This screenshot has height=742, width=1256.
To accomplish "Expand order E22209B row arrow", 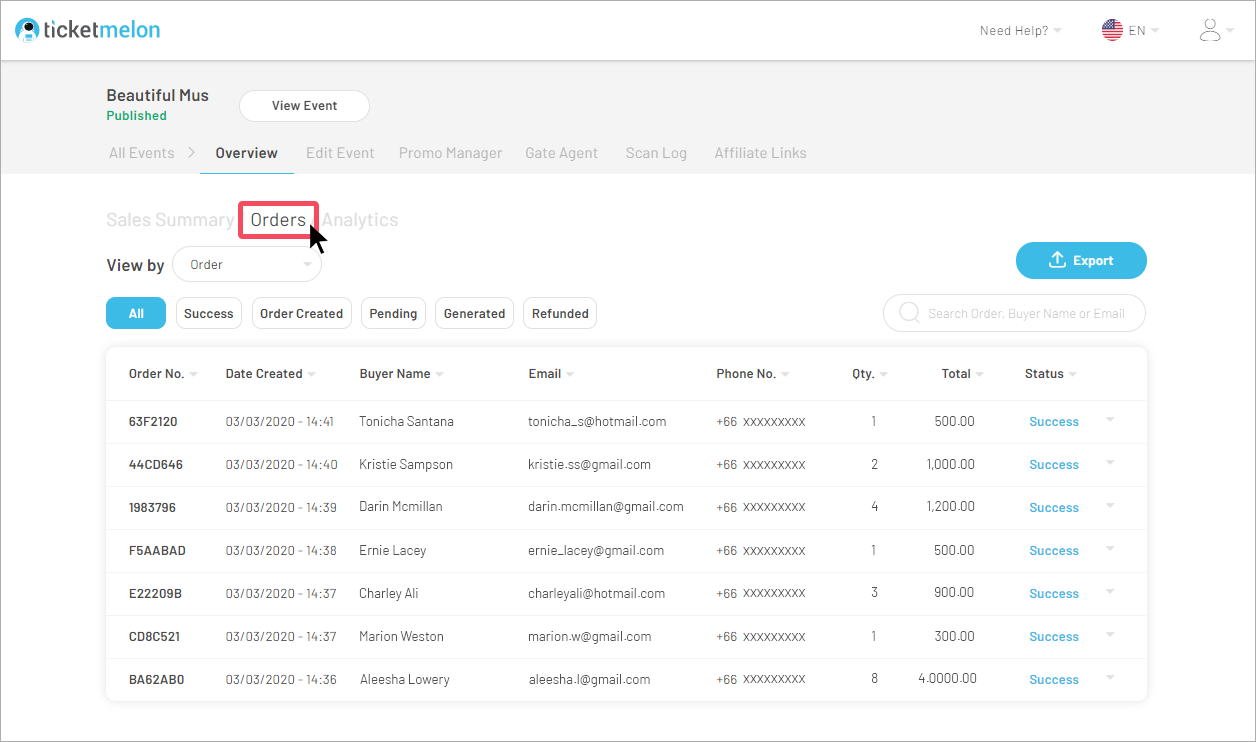I will pyautogui.click(x=1110, y=592).
